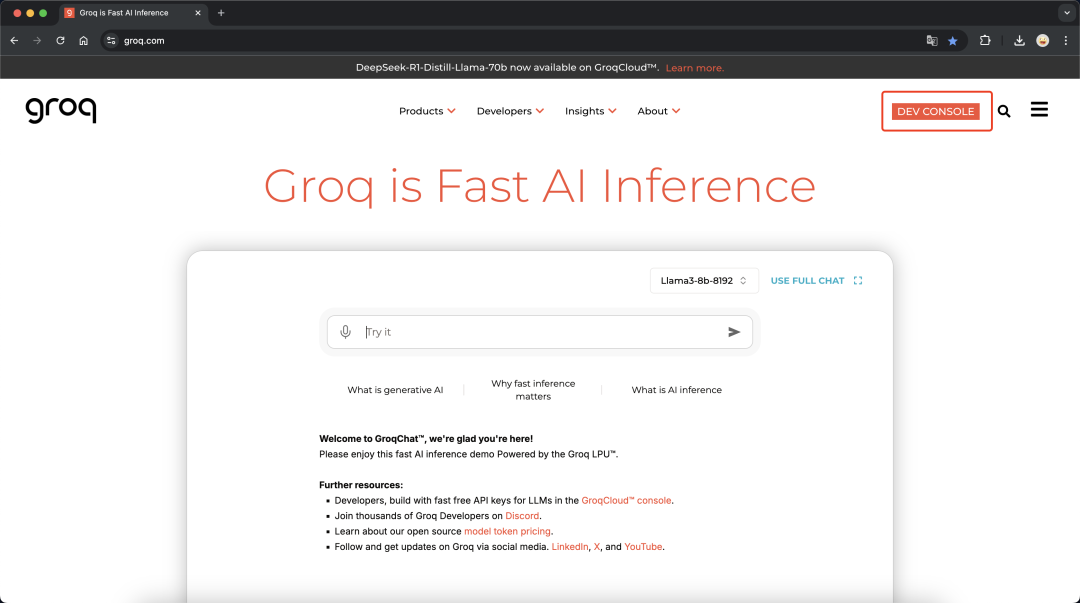1080x603 pixels.
Task: Open the GroqCloud console link
Action: click(x=626, y=500)
